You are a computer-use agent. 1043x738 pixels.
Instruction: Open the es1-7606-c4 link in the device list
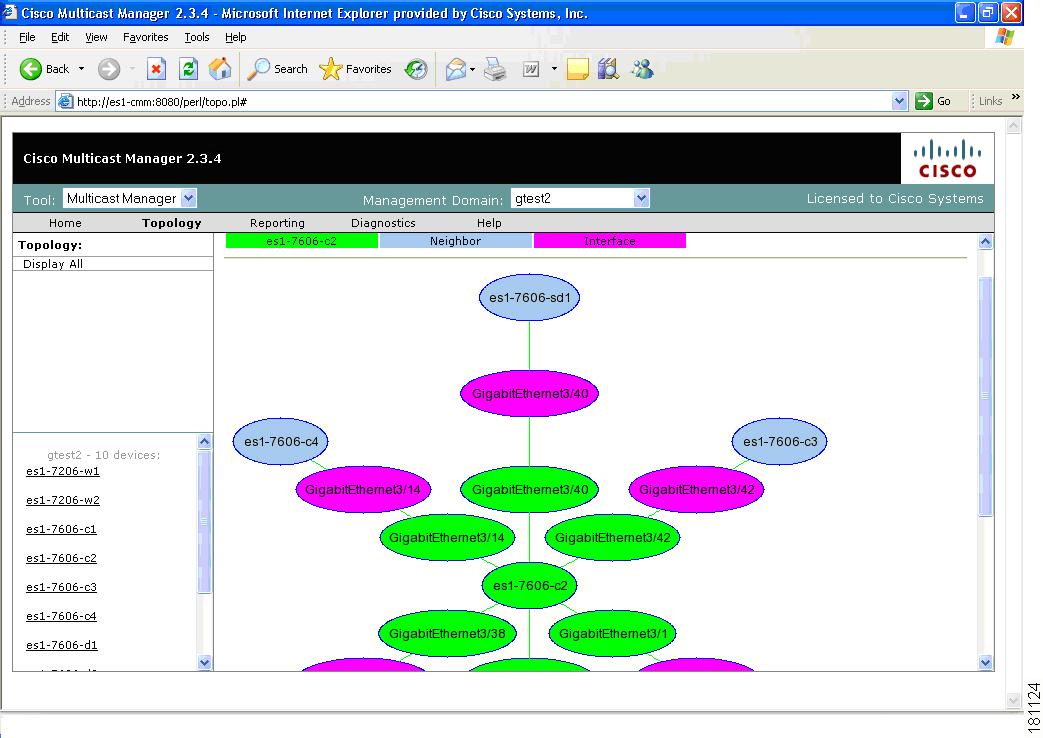pyautogui.click(x=61, y=616)
